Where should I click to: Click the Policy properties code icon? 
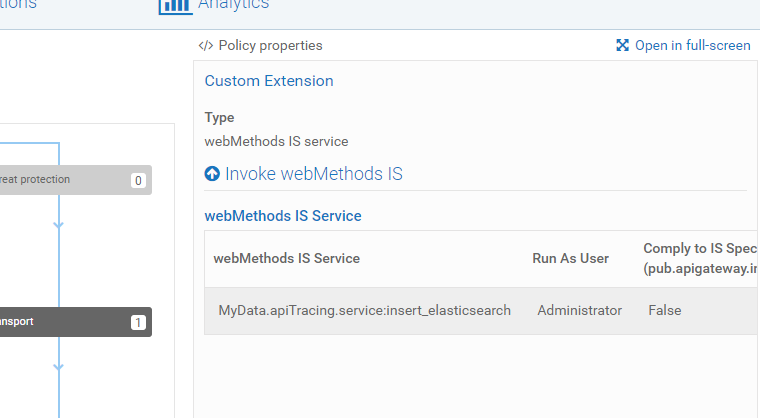[x=206, y=45]
